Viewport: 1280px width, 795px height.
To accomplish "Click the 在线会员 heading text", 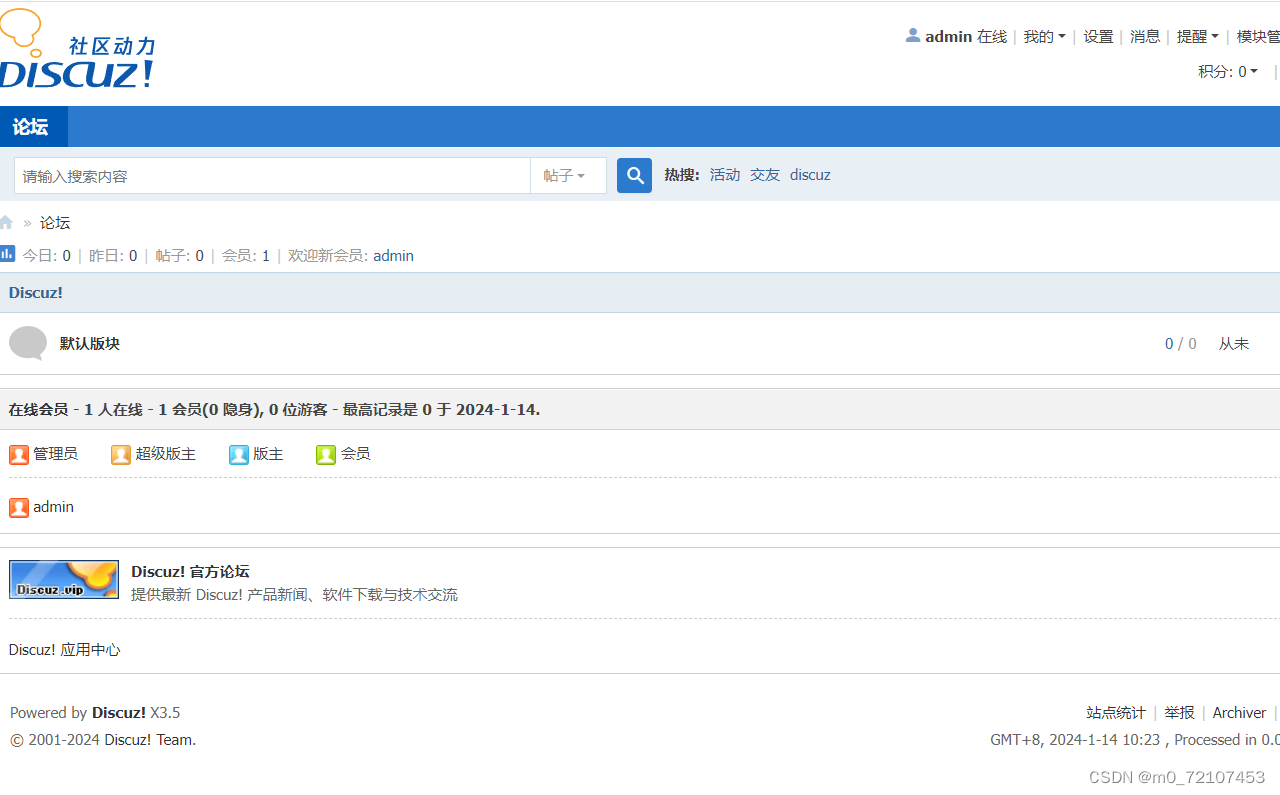I will click(x=39, y=410).
